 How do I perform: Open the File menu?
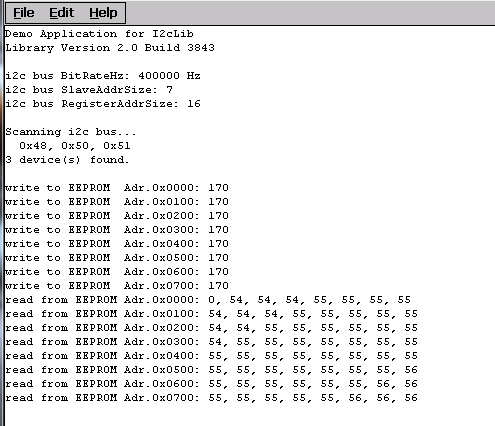pos(24,13)
